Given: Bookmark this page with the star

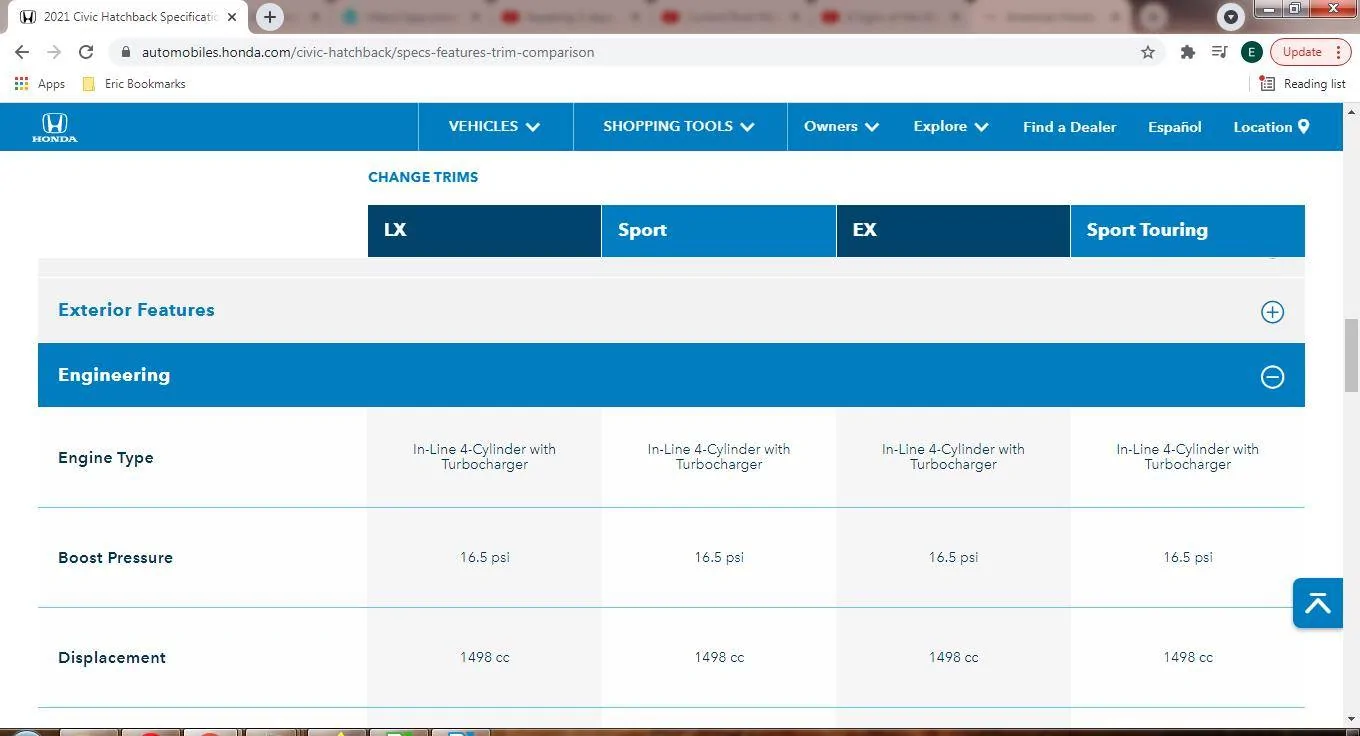Looking at the screenshot, I should click(1148, 52).
